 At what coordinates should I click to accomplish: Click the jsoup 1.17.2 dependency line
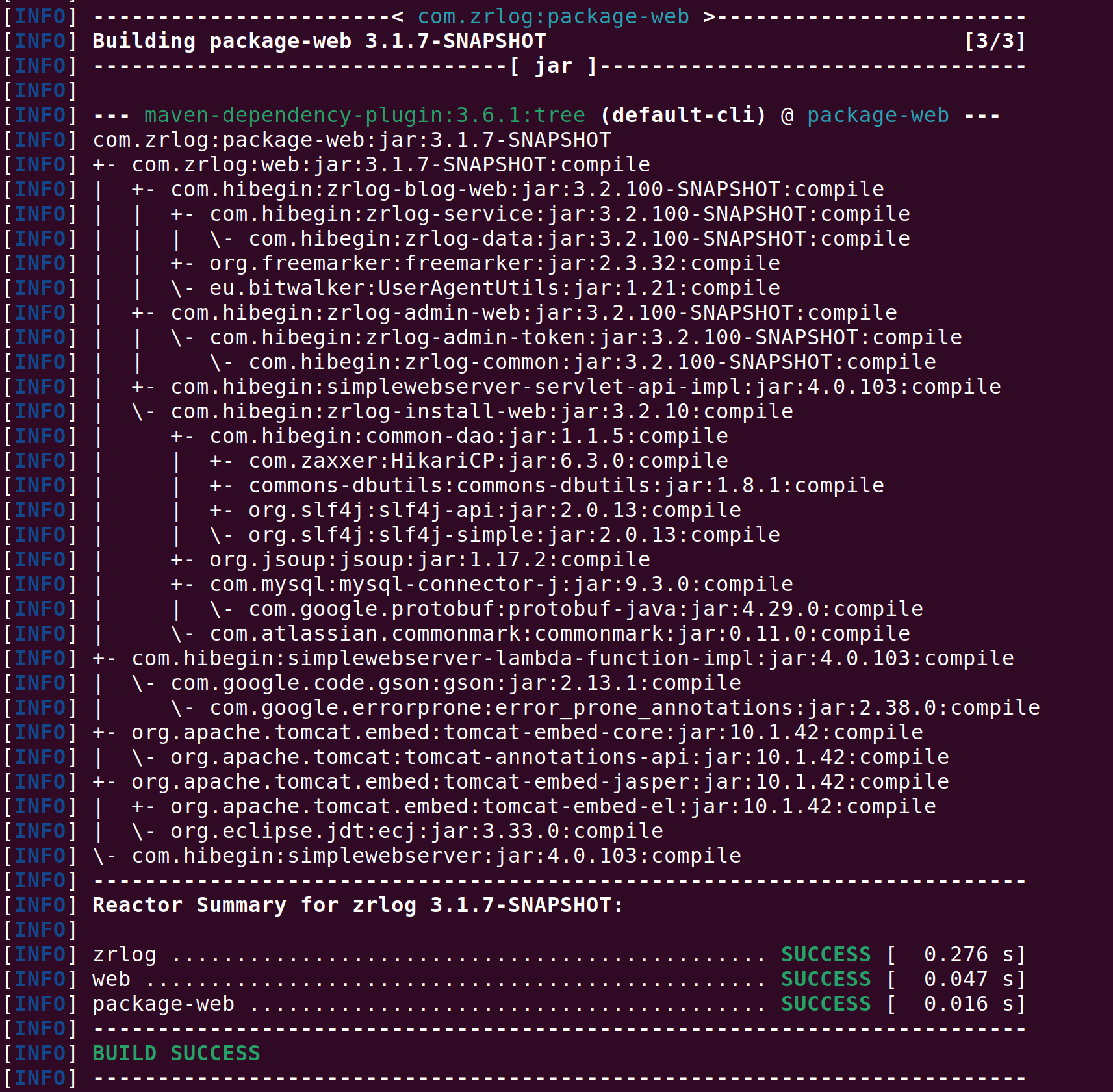(429, 559)
